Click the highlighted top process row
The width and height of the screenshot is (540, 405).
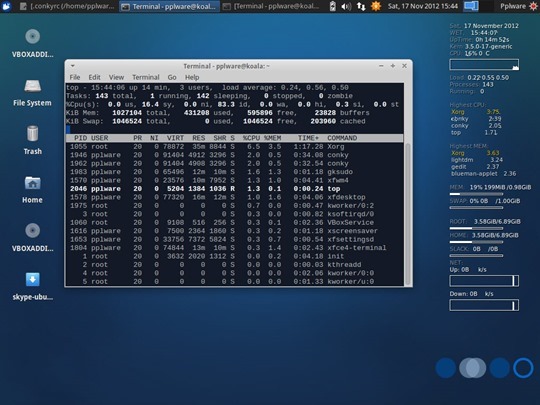coord(235,189)
